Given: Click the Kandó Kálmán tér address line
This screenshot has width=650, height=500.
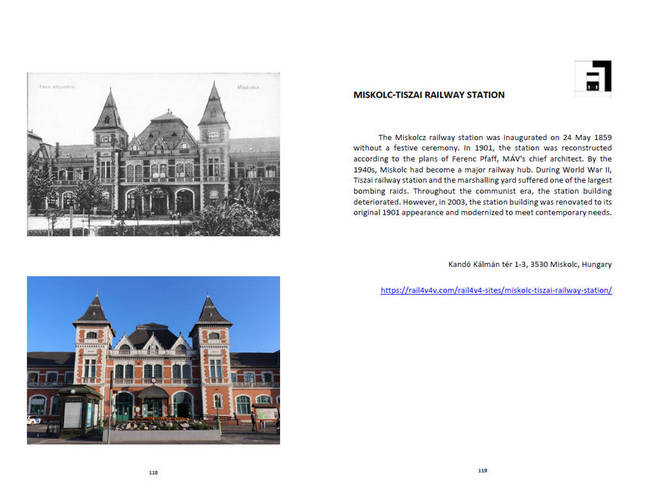Looking at the screenshot, I should click(530, 264).
